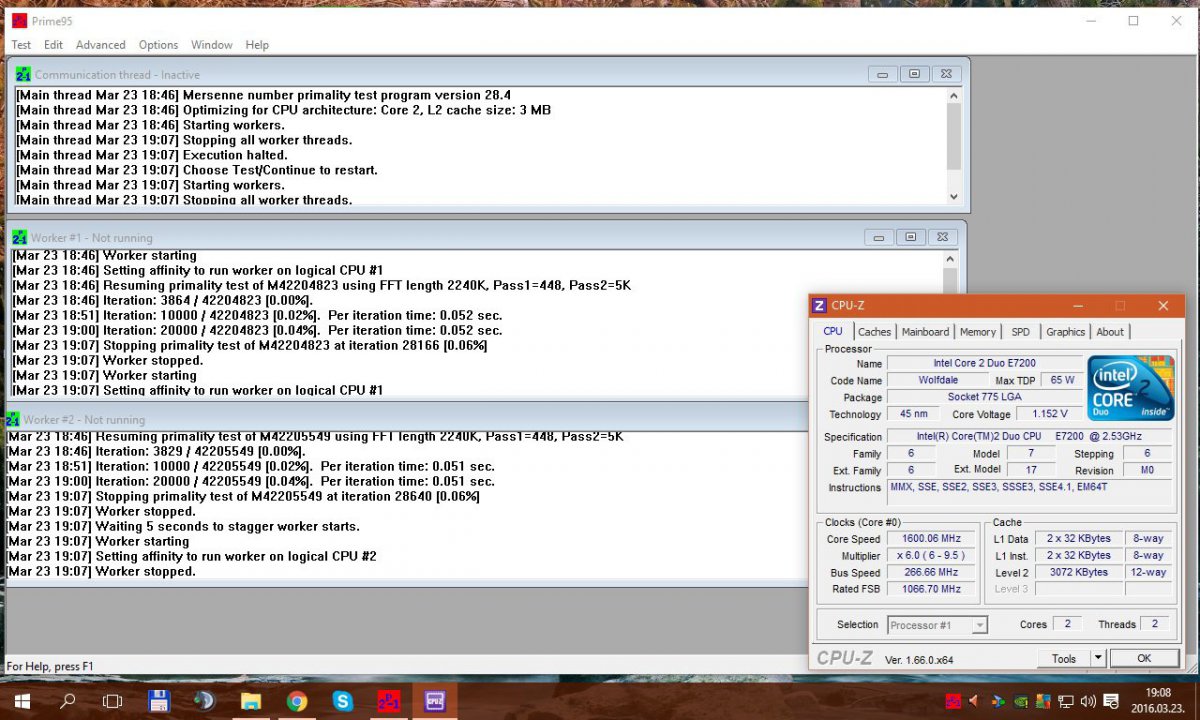
Task: Switch to the Memory tab in CPU-Z
Action: tap(978, 332)
